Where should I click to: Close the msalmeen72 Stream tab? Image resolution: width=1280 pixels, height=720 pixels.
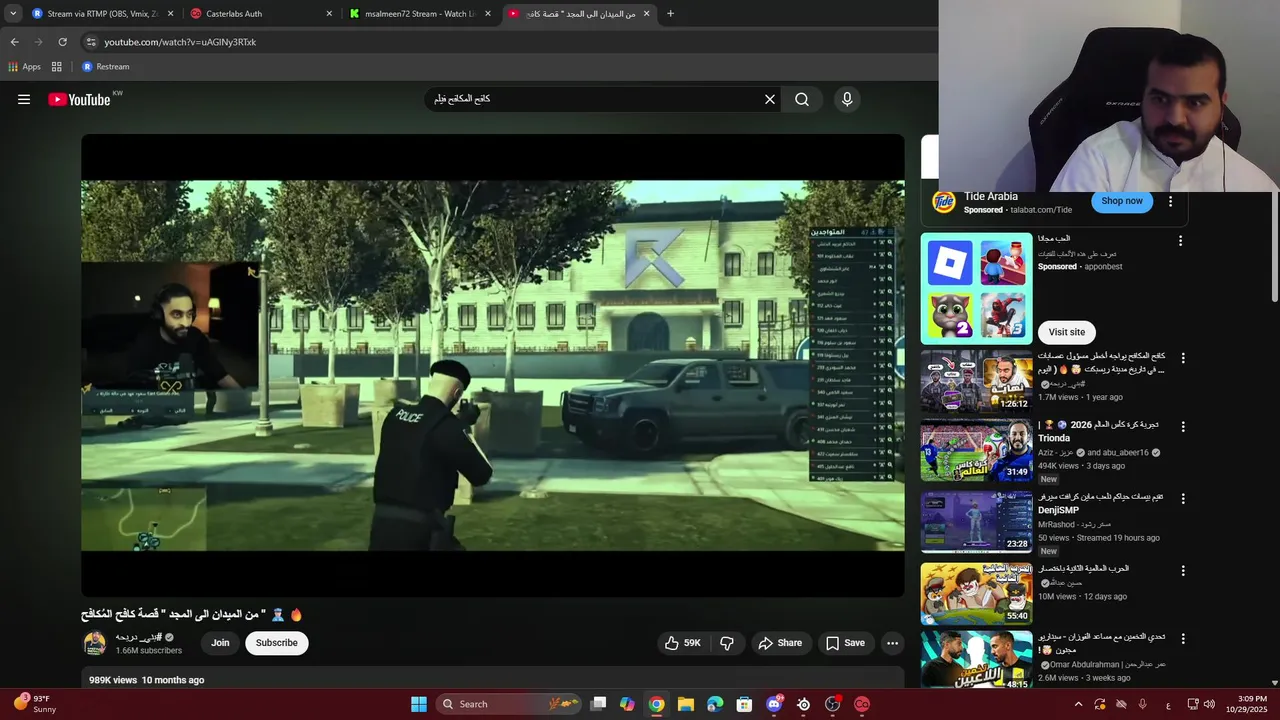coord(488,14)
